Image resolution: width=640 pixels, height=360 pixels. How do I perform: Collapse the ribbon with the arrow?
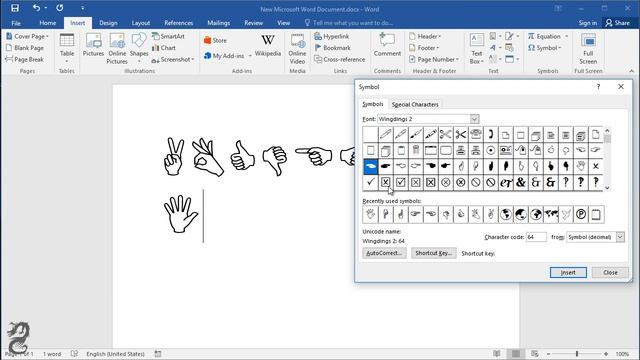(631, 71)
